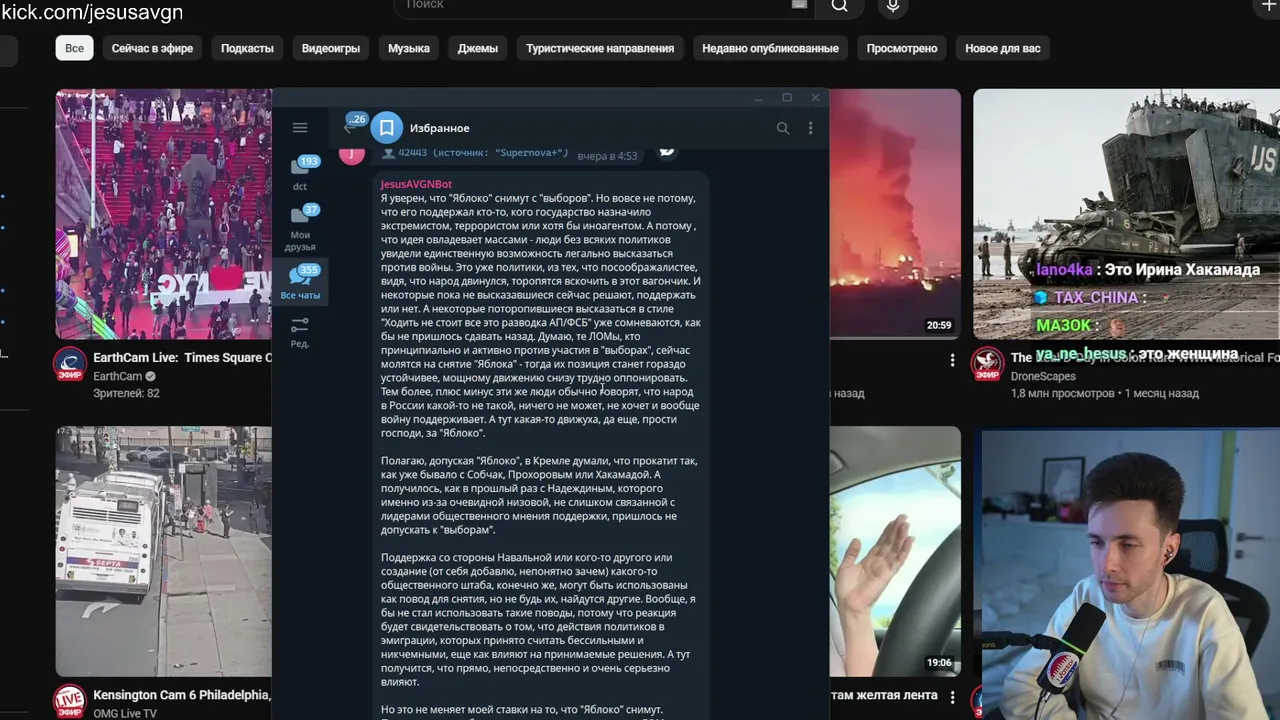Open the EarthCam channel avatar
Viewport: 1280px width, 720px height.
coord(70,365)
